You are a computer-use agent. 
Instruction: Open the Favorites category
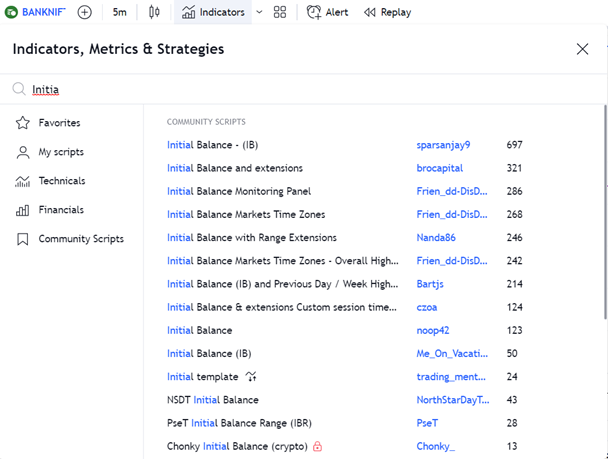coord(48,123)
